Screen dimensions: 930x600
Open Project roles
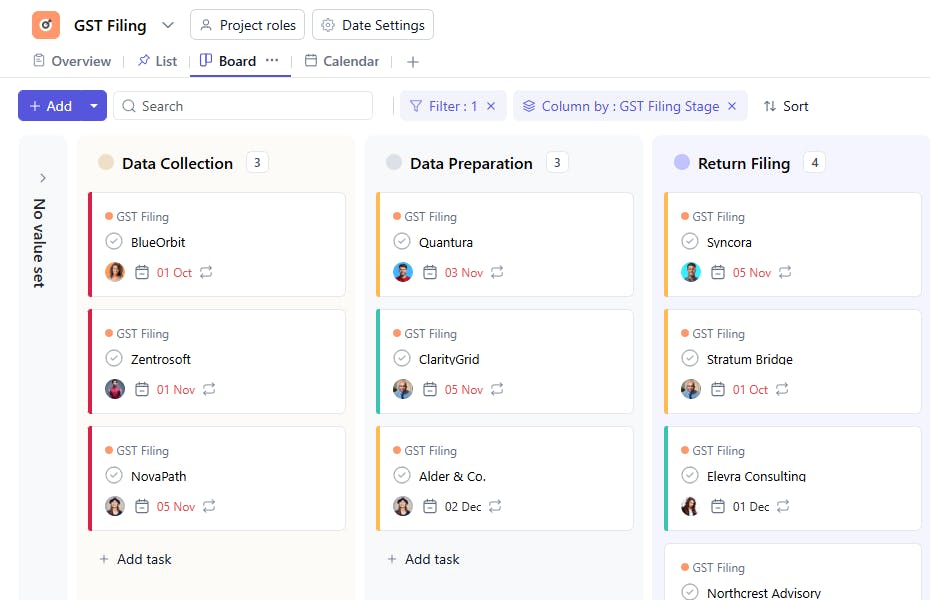tap(247, 25)
